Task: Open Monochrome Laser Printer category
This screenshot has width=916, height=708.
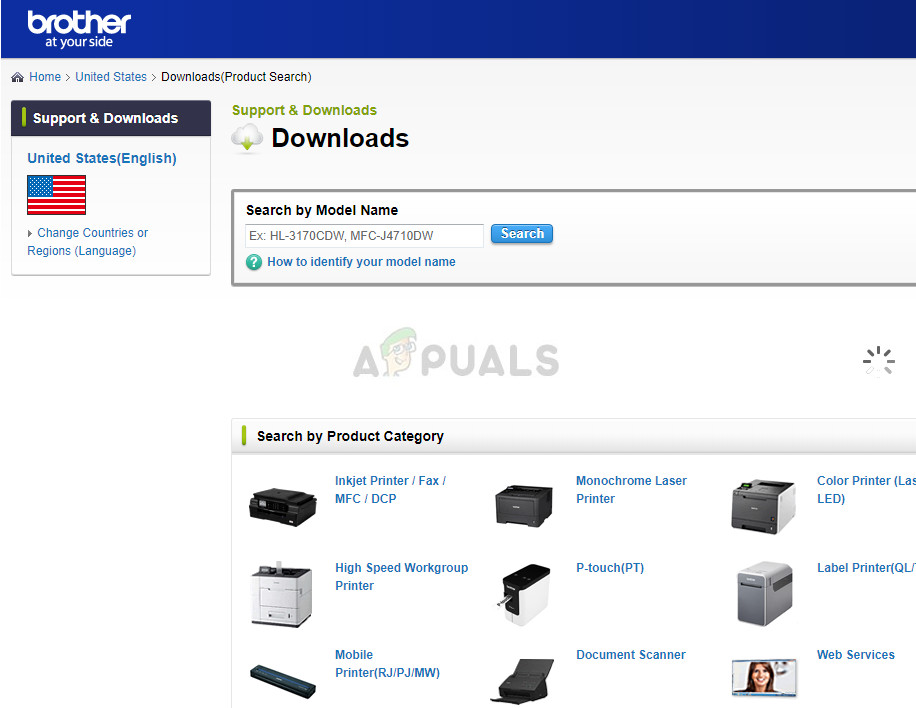Action: (632, 490)
